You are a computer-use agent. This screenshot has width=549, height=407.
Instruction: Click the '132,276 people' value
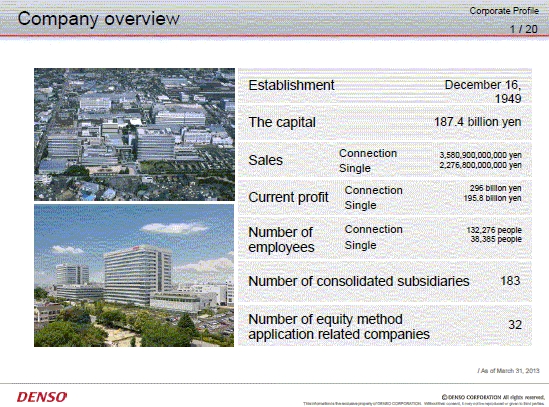[x=494, y=230]
